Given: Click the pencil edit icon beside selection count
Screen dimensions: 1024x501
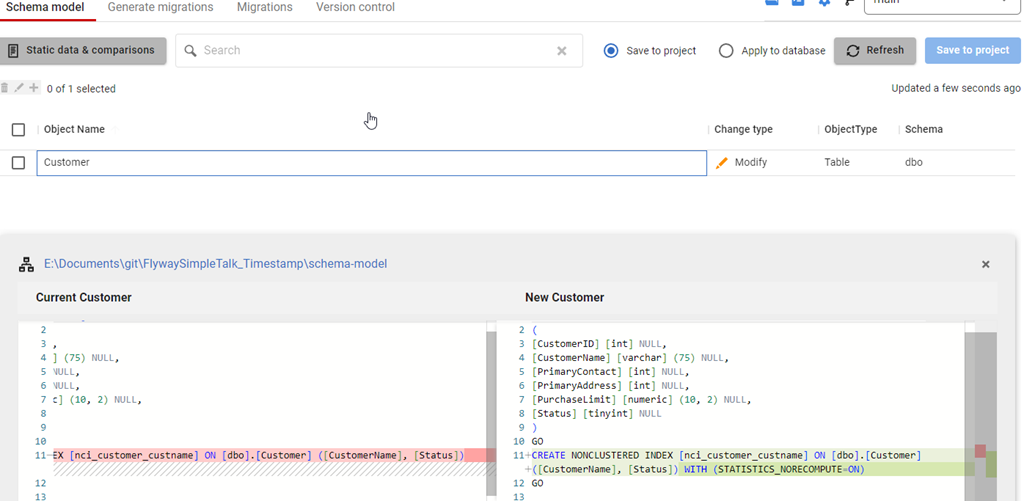Looking at the screenshot, I should click(19, 88).
